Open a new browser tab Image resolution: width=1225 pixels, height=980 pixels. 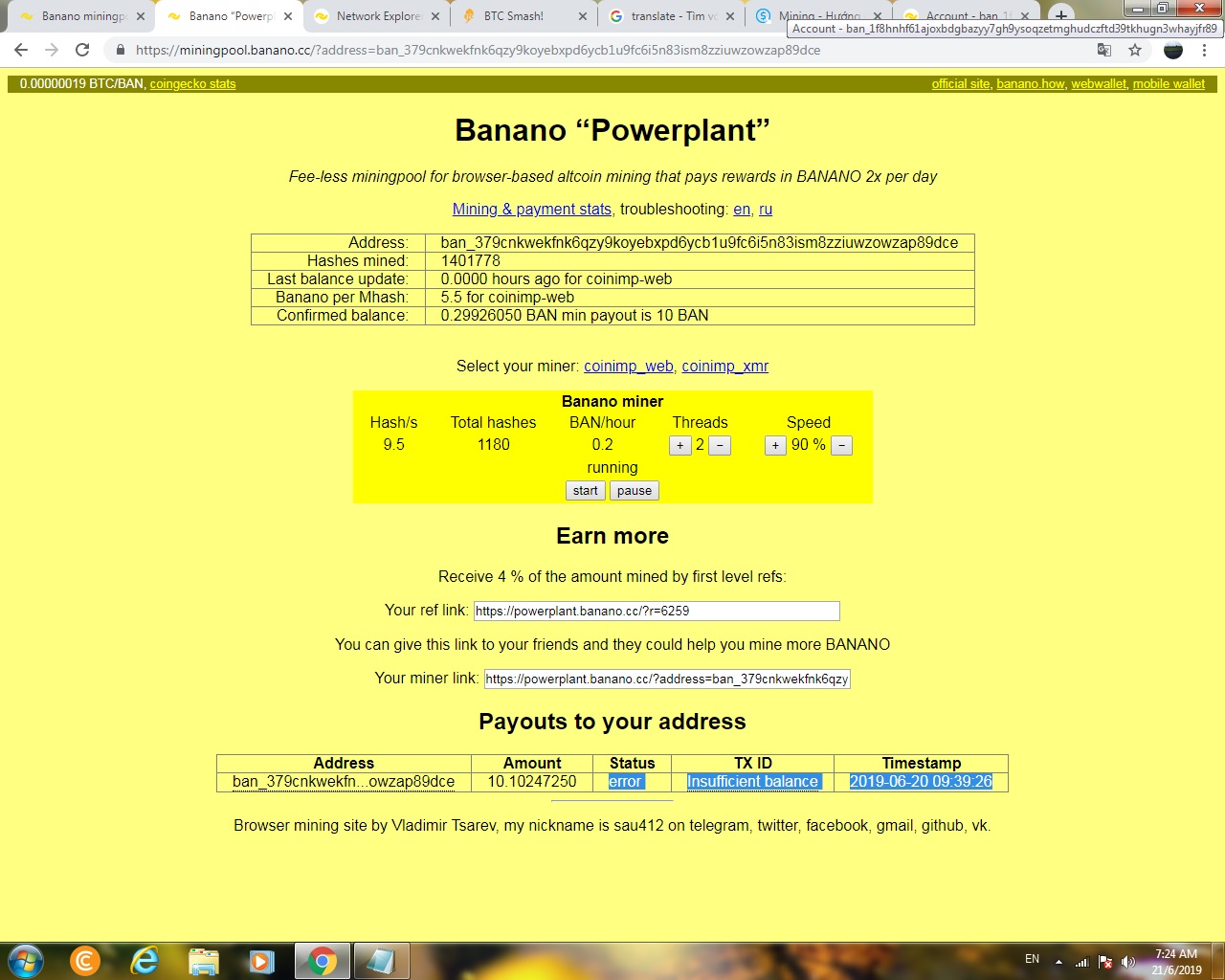[x=1060, y=15]
